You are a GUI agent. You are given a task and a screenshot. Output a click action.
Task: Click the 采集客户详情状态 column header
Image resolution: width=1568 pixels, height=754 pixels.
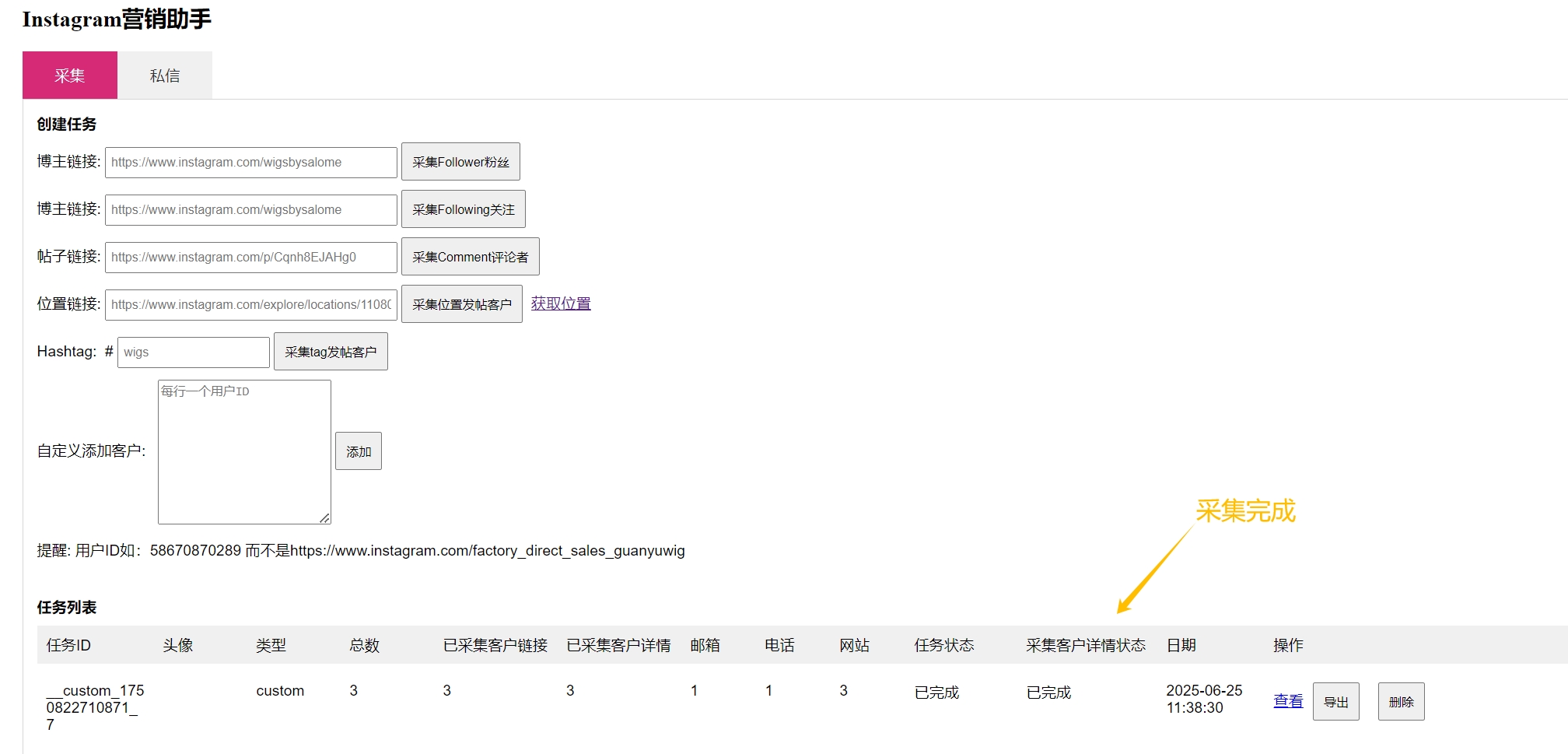pos(1086,645)
